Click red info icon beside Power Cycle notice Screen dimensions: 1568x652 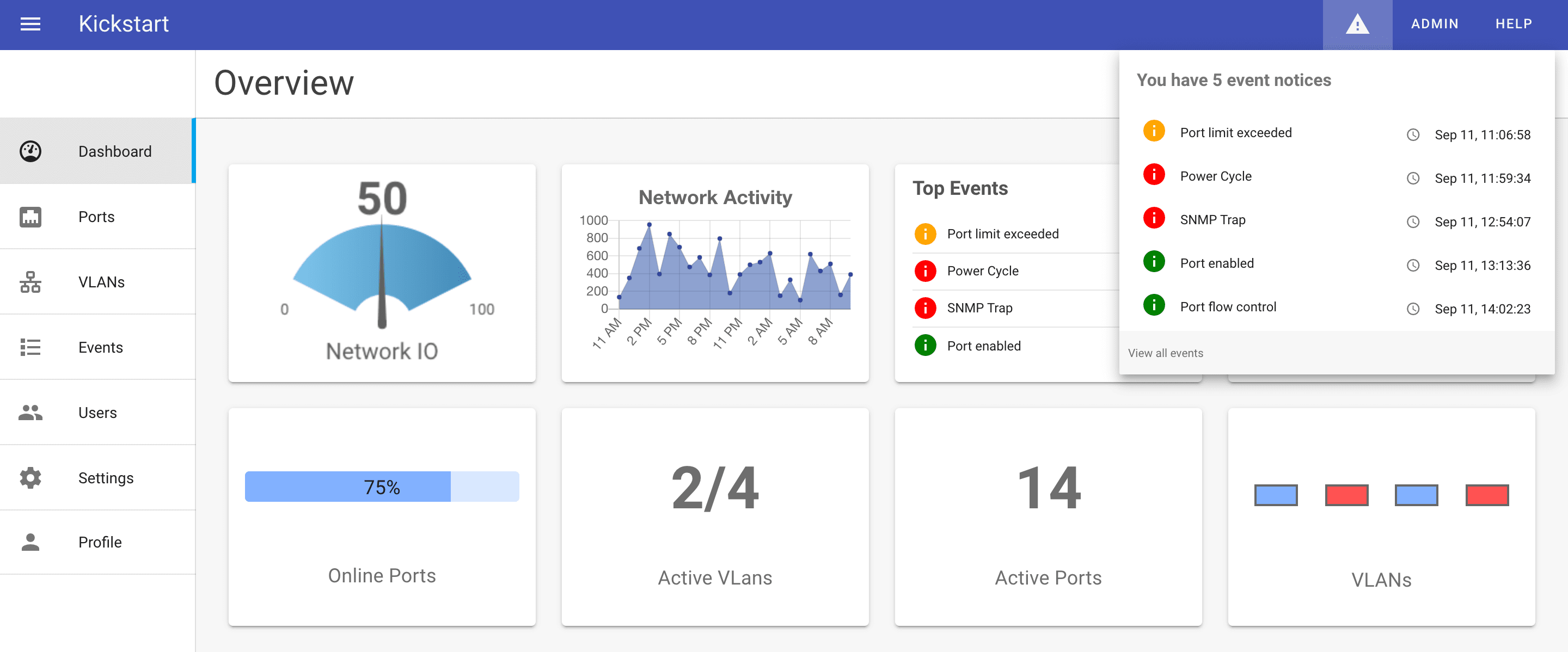point(1154,175)
